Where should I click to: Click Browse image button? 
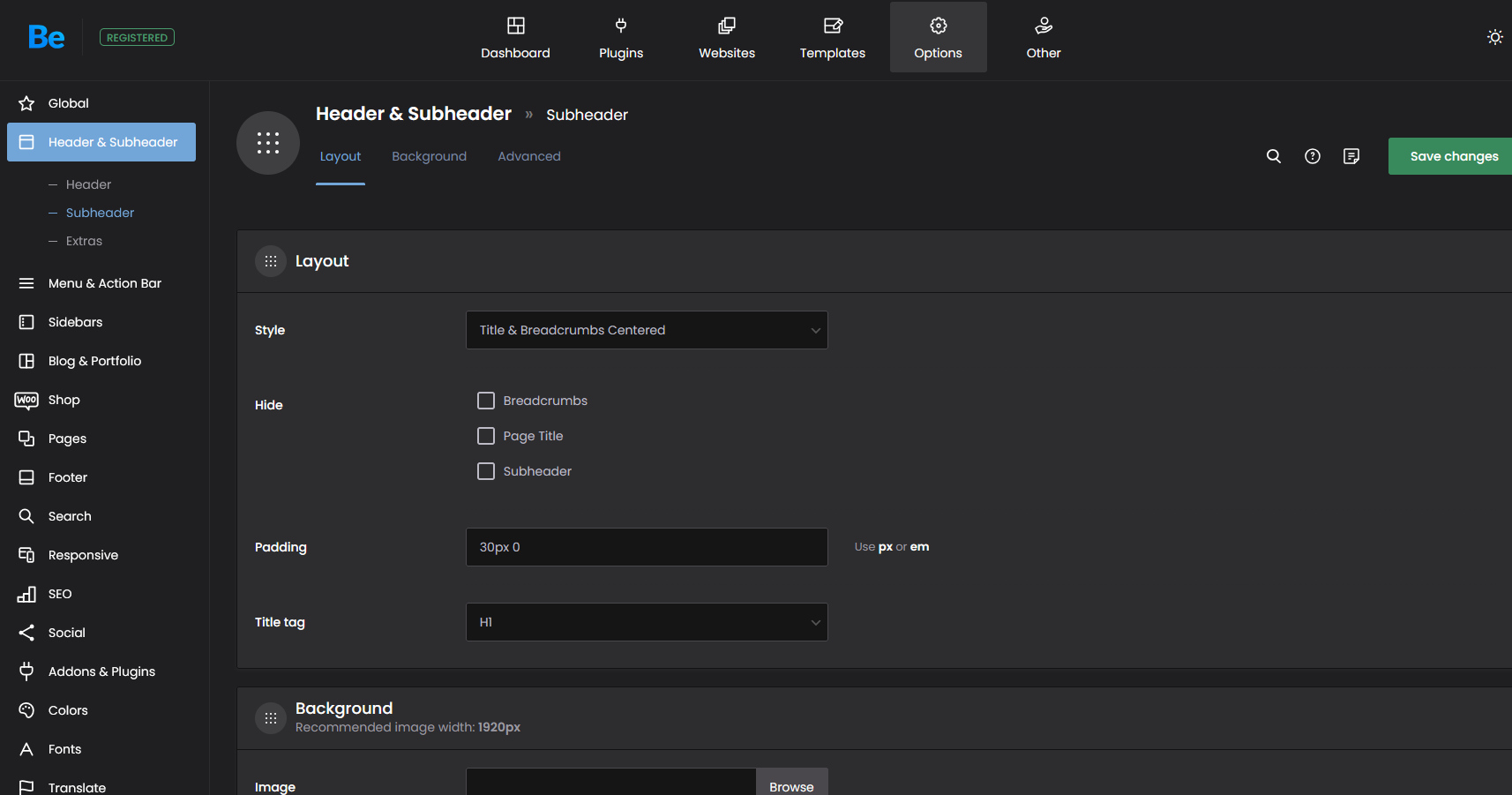pyautogui.click(x=791, y=783)
